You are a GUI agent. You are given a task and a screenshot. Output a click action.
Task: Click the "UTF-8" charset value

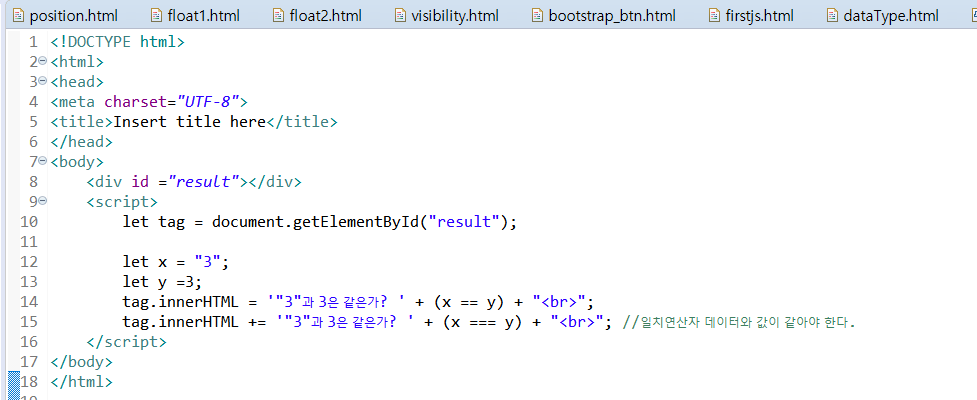(x=208, y=102)
